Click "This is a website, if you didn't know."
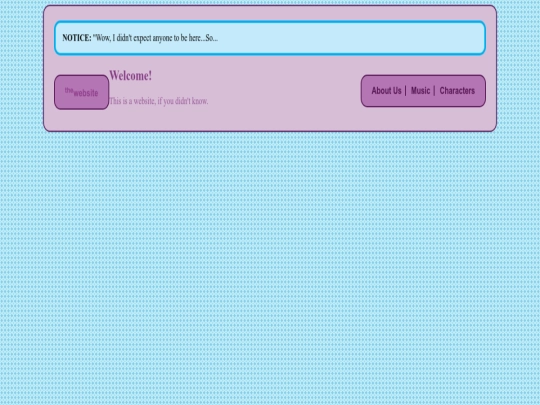This screenshot has height=405, width=540. (158, 101)
